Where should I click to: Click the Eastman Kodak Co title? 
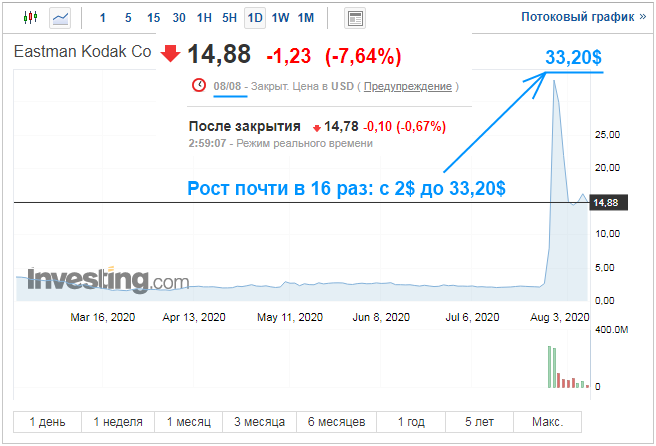click(82, 51)
